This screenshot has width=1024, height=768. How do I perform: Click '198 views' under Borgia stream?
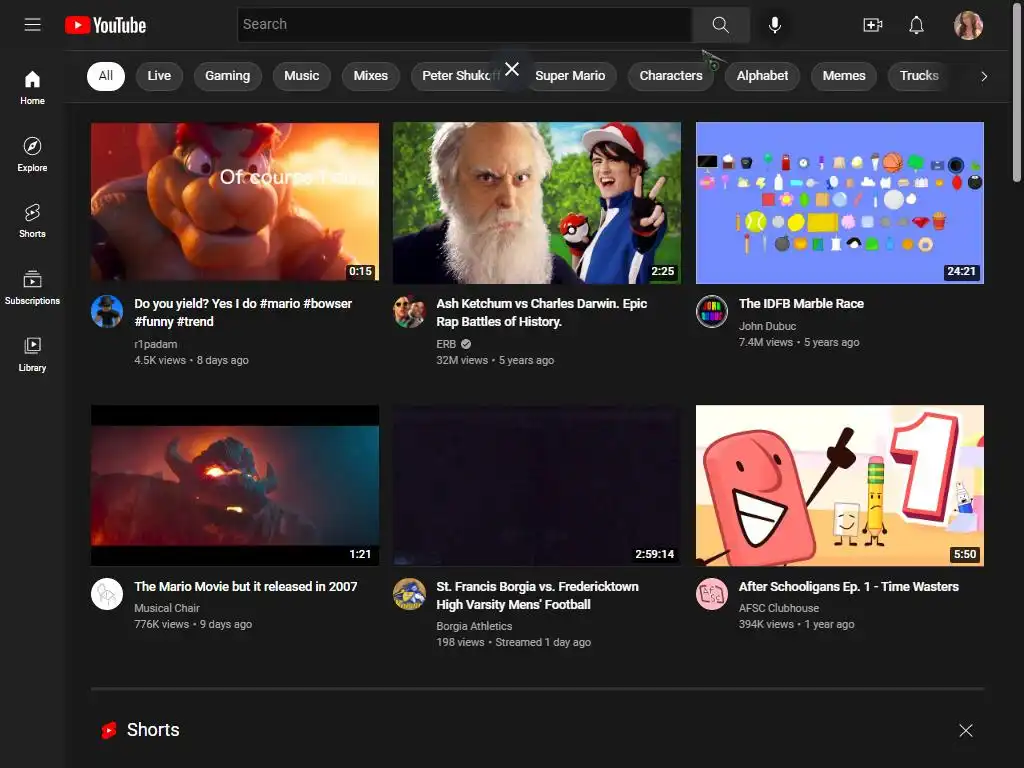460,643
